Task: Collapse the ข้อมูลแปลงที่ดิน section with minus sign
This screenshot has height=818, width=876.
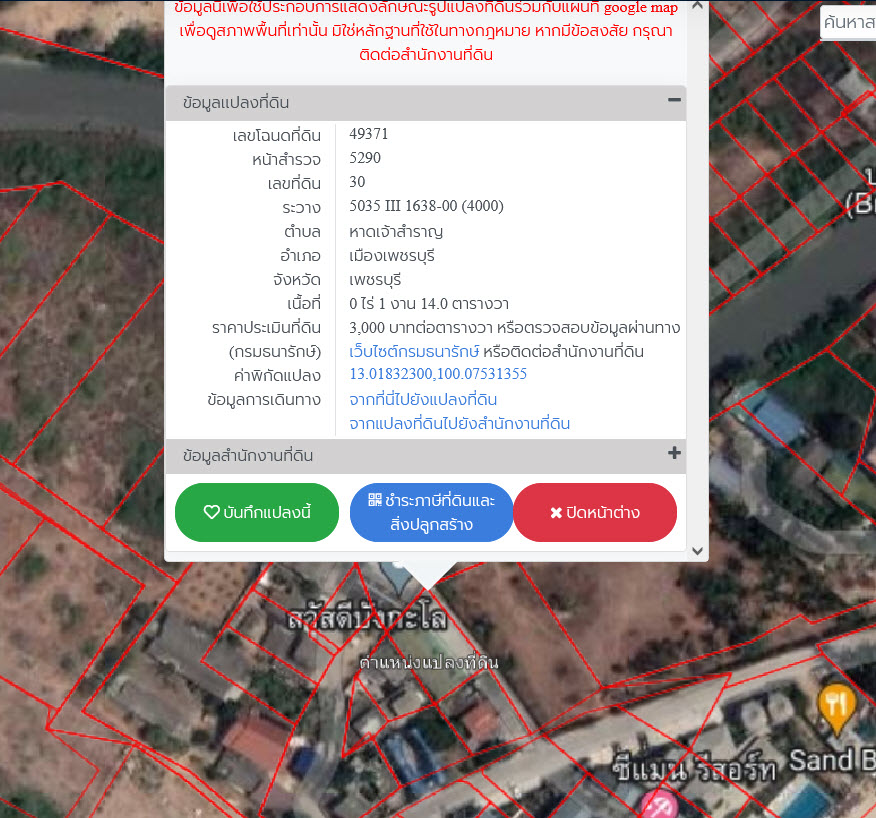Action: point(676,103)
